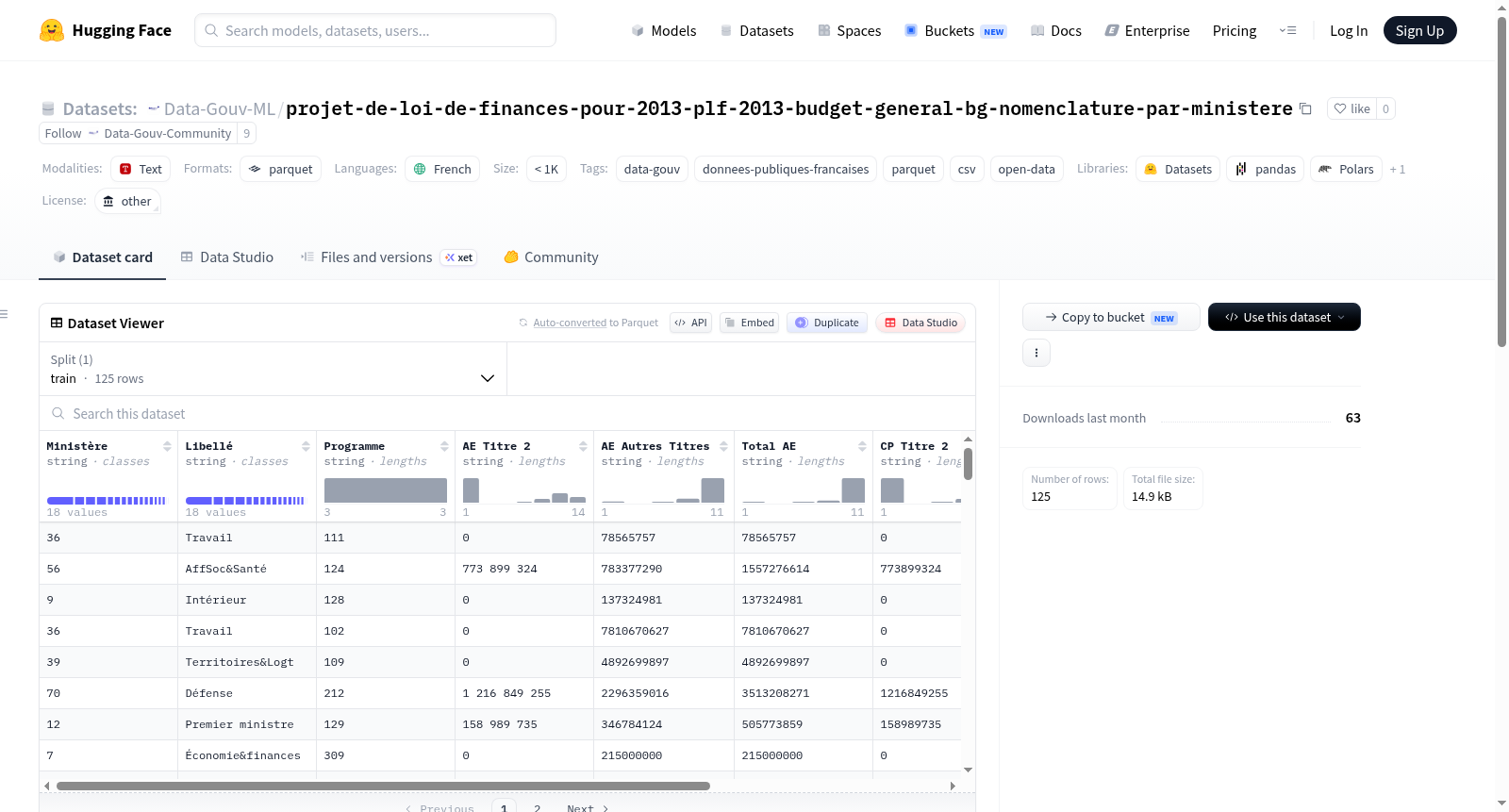Open the Use this dataset dropdown

tap(1284, 317)
